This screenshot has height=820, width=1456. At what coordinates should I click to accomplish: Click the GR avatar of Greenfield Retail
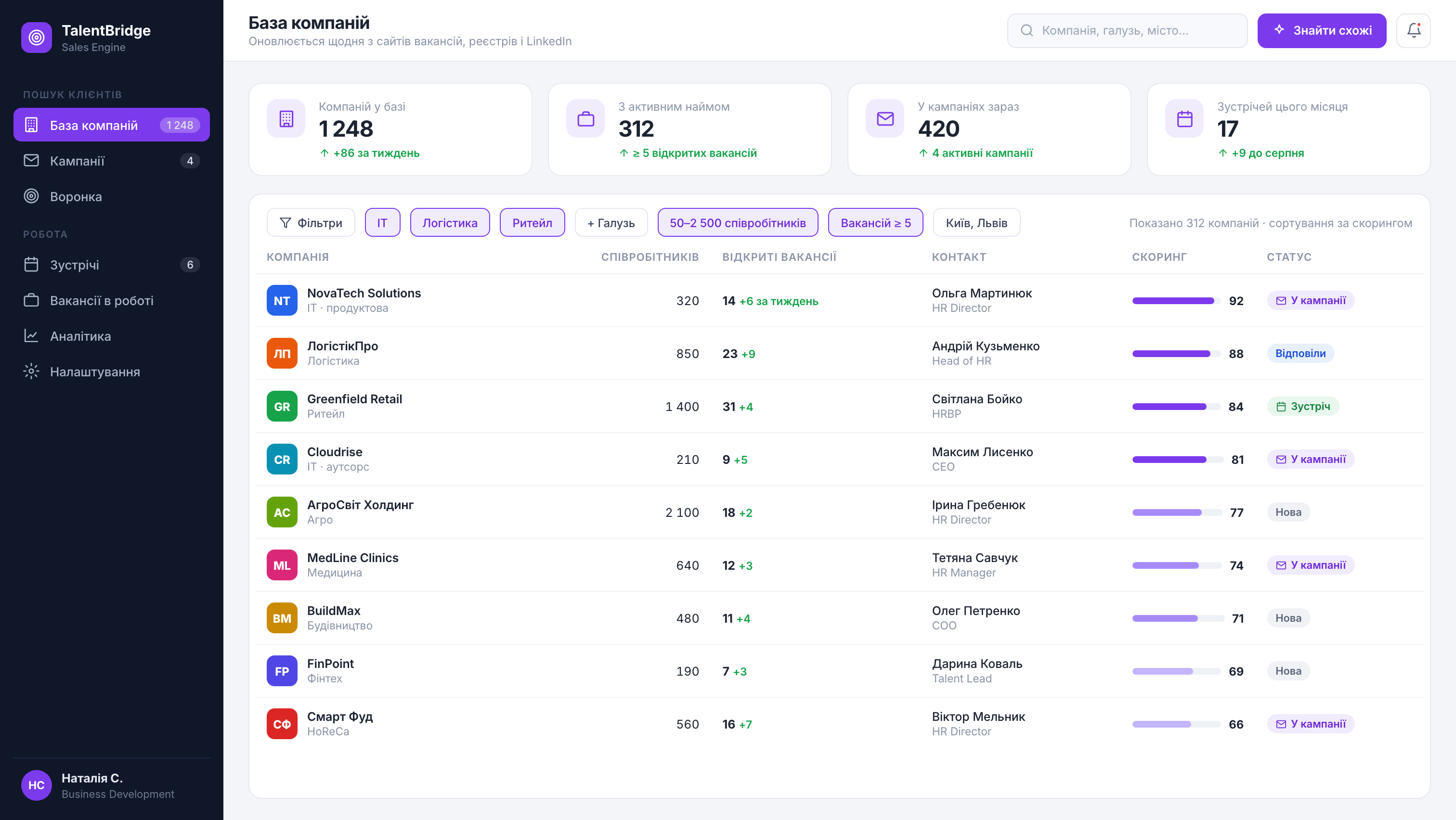(x=282, y=407)
